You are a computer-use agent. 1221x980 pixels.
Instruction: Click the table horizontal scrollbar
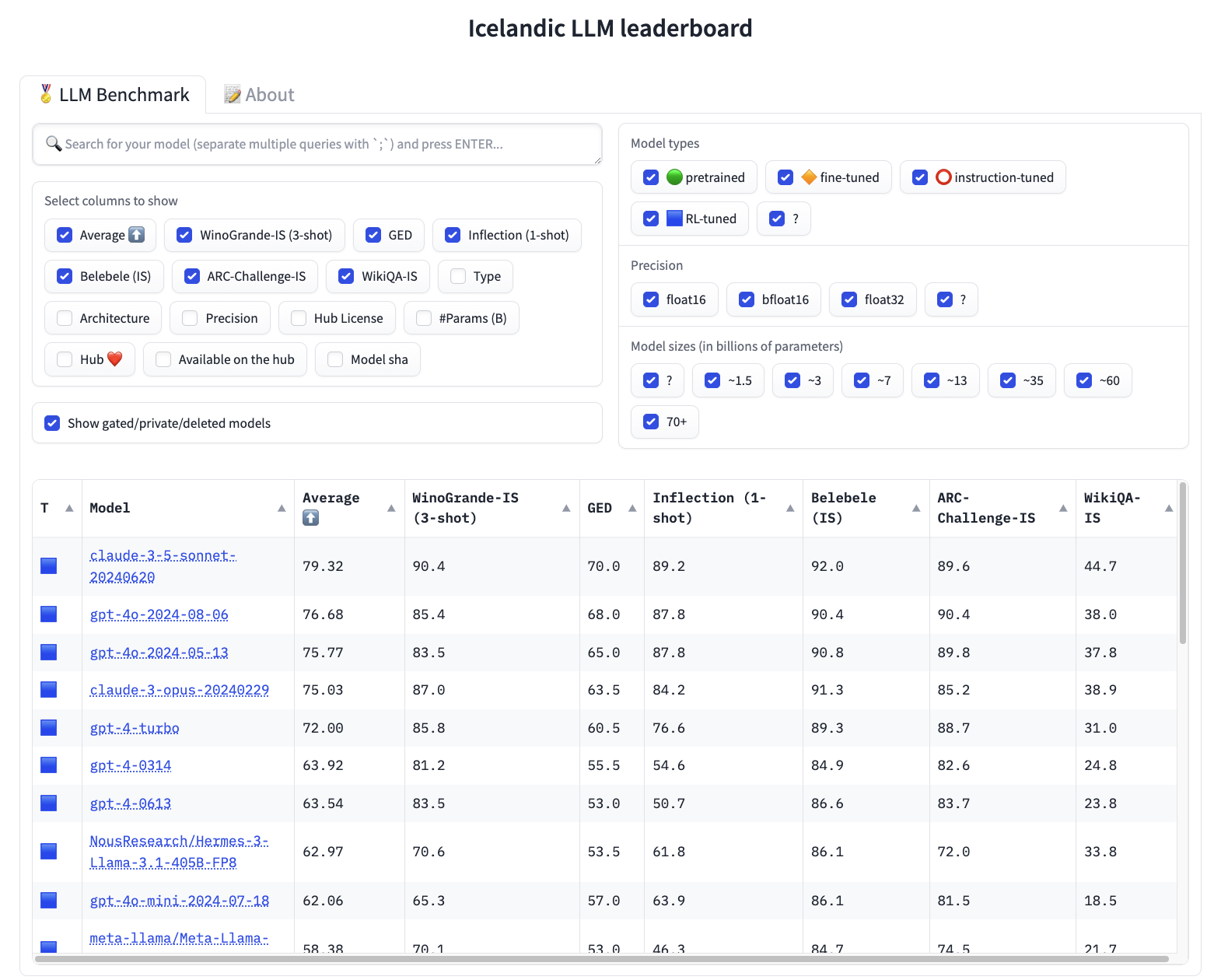click(602, 959)
